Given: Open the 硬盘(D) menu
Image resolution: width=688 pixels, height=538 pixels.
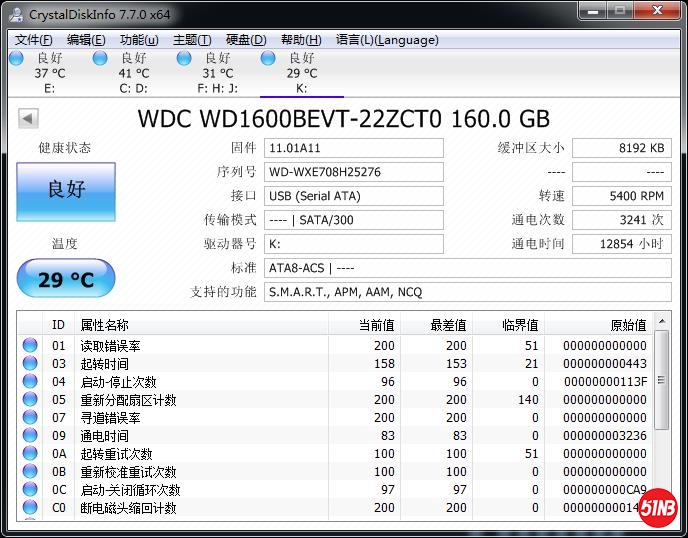Looking at the screenshot, I should 246,40.
